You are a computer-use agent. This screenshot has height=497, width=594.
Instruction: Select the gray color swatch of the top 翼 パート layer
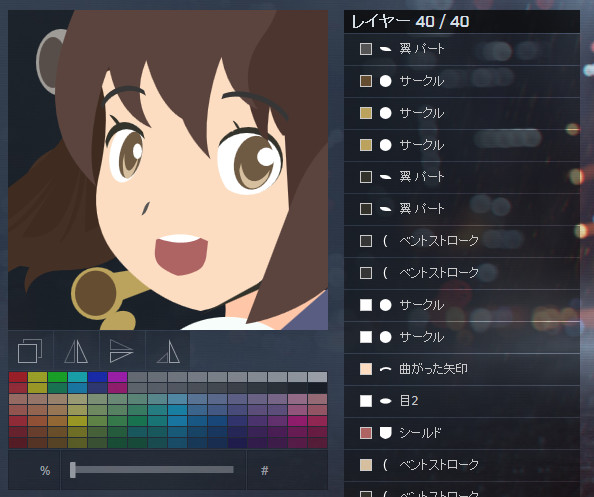[x=366, y=49]
